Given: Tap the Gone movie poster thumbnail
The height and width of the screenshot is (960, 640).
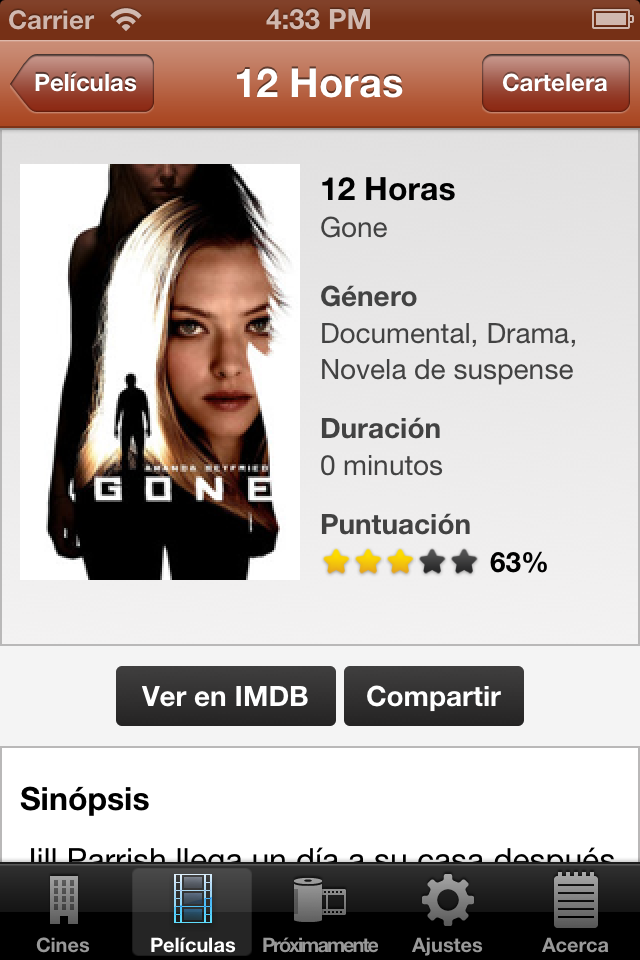Looking at the screenshot, I should [160, 372].
